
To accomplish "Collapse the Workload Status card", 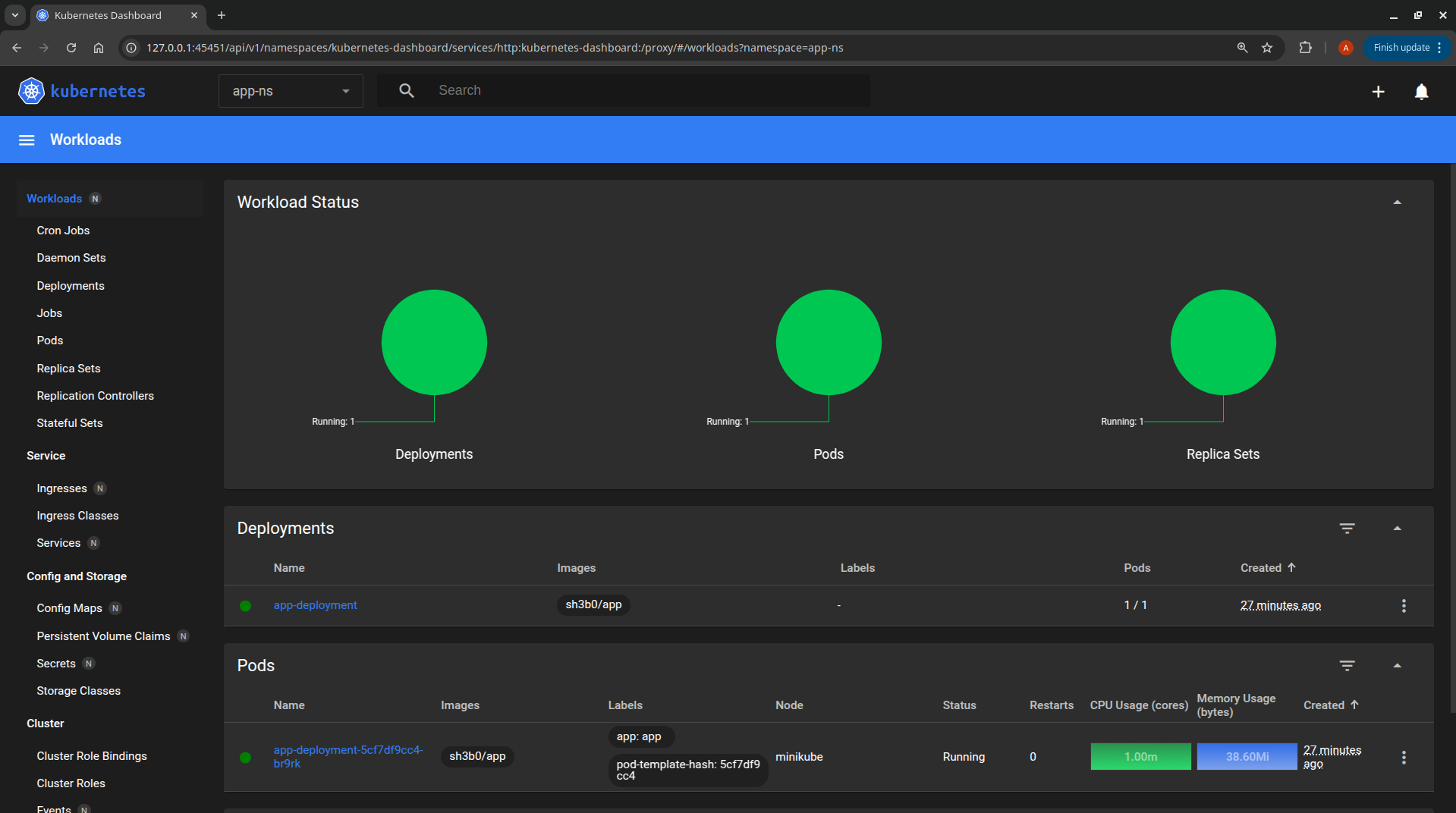I will [x=1397, y=202].
